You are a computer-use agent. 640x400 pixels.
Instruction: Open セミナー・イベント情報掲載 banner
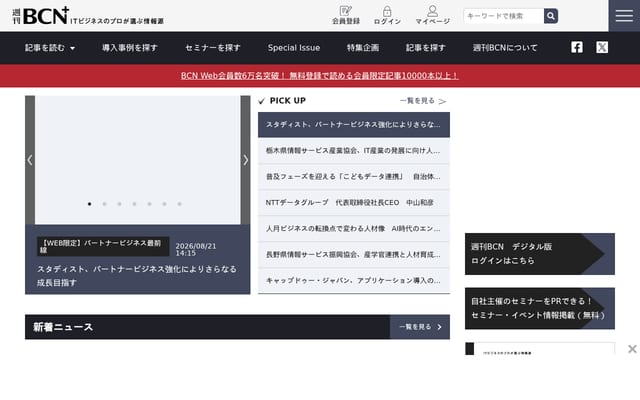540,308
